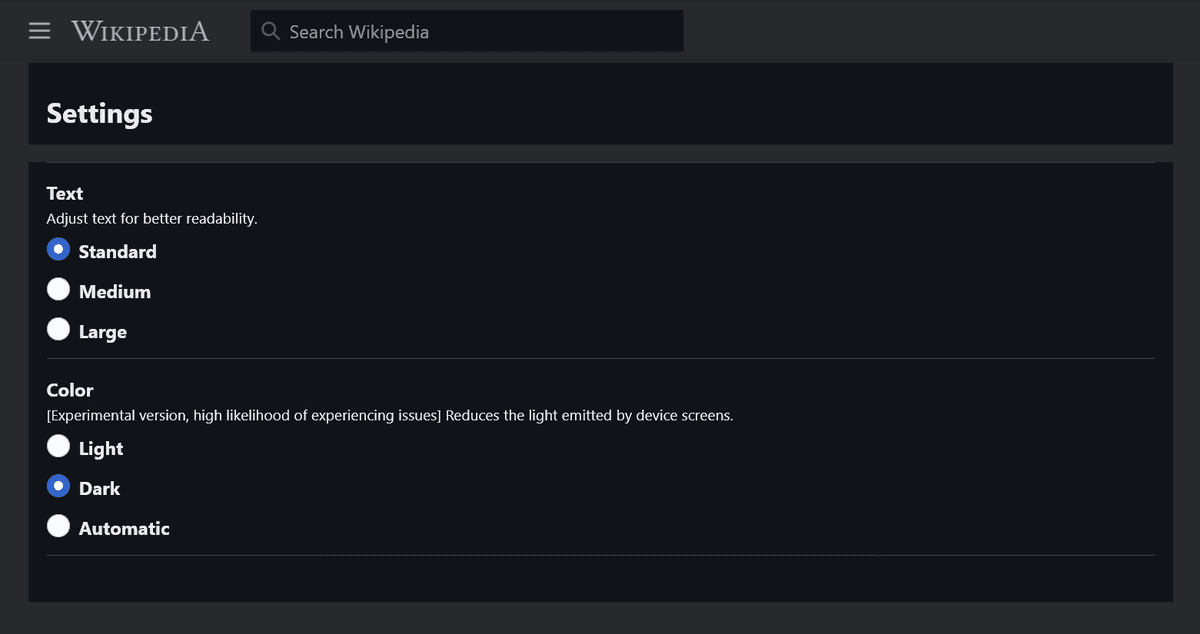Enable the Large text size radio circle
1200x634 pixels.
[59, 330]
